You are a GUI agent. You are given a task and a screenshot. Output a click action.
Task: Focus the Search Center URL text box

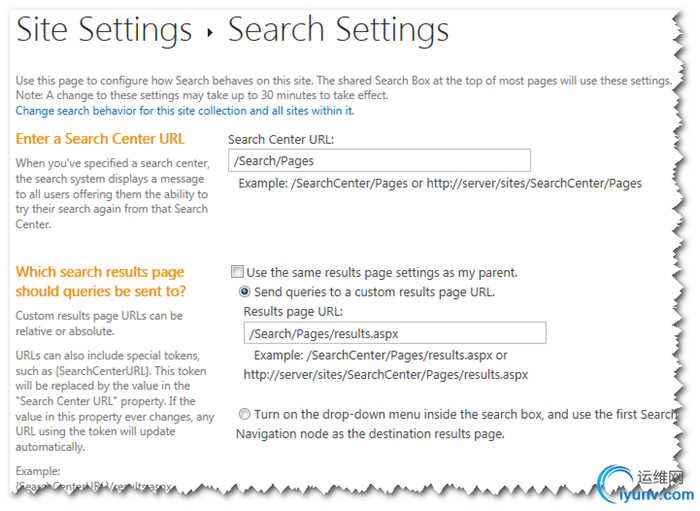tap(379, 160)
